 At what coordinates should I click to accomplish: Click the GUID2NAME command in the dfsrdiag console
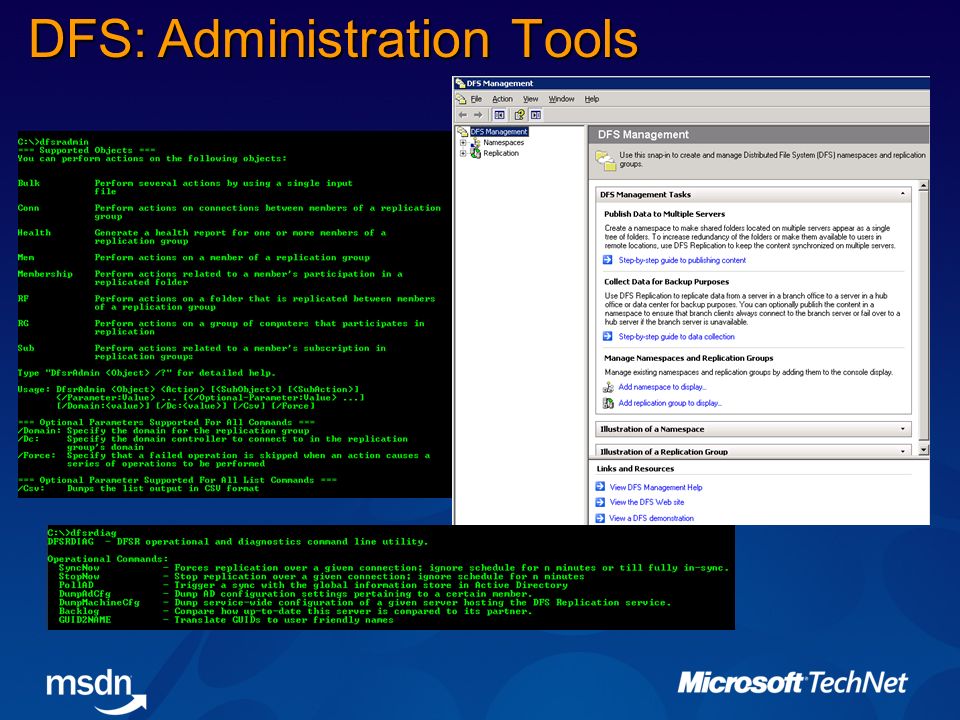(x=84, y=620)
